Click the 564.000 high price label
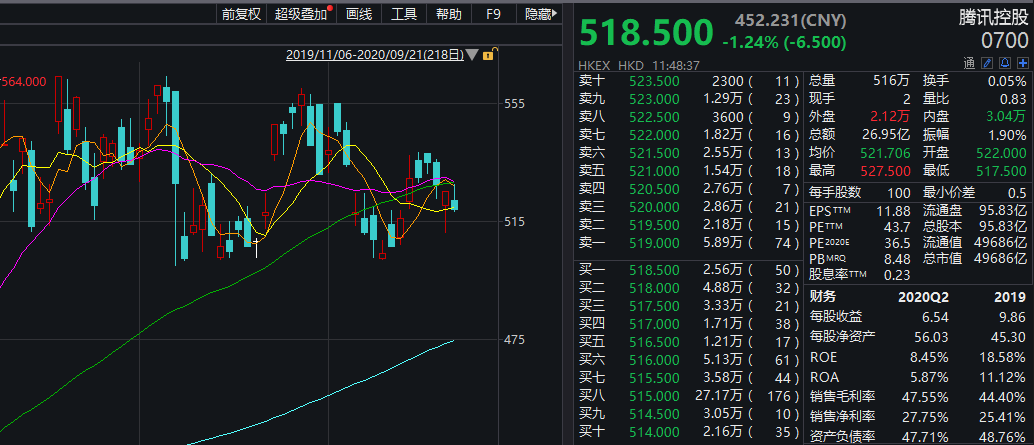1034x445 pixels. [x=22, y=82]
